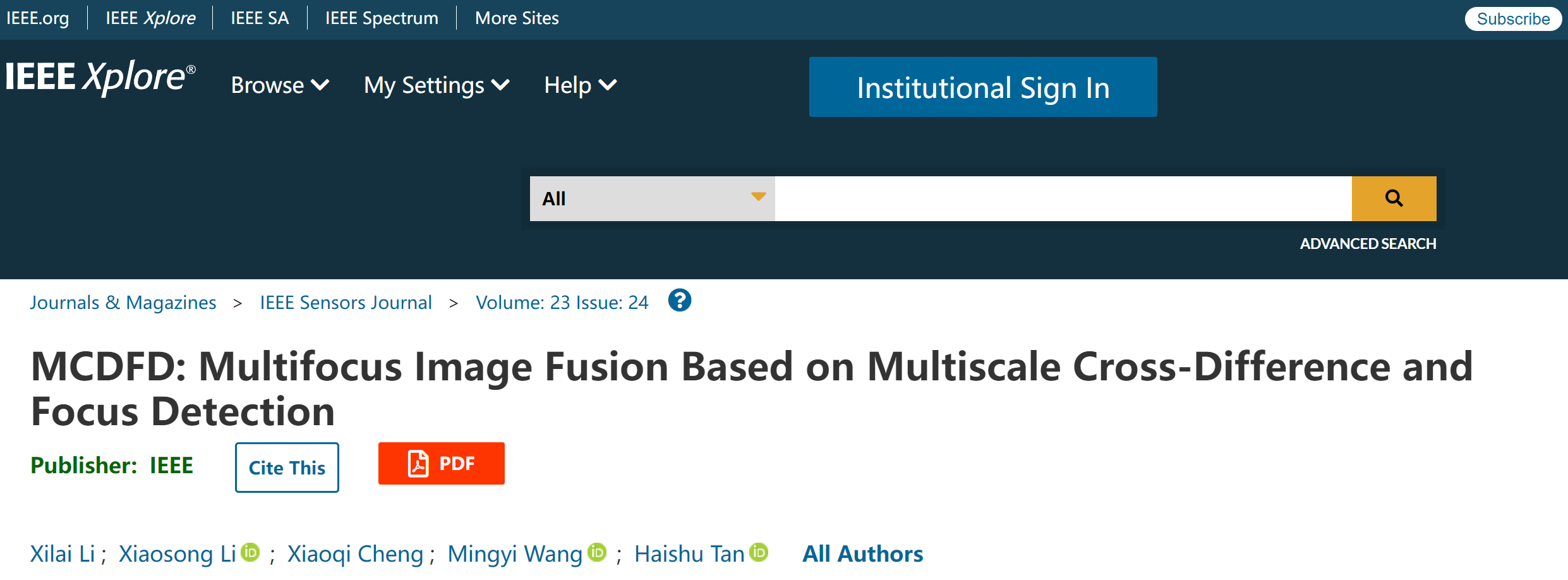Open the IEEE Spectrum site link
The height and width of the screenshot is (580, 1568).
[x=382, y=18]
